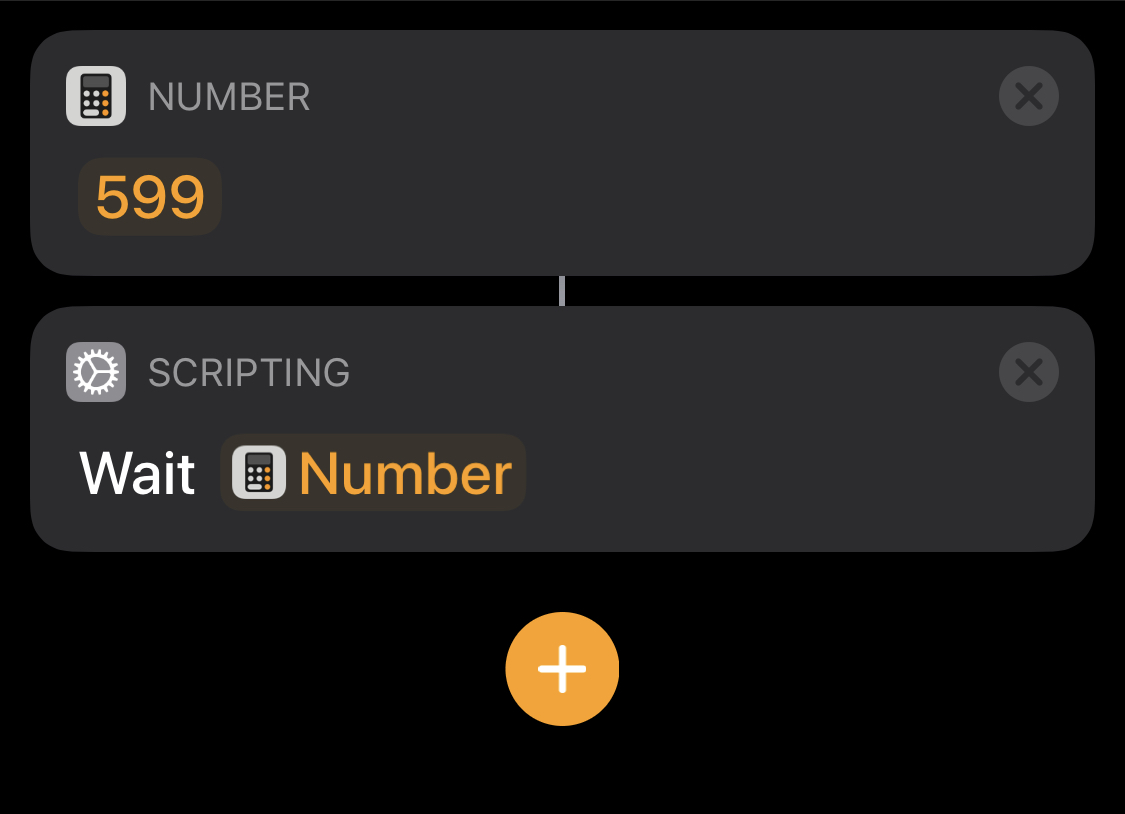Click empty space right of the 599 value
Screen dimensions: 1125x814
tap(650, 197)
